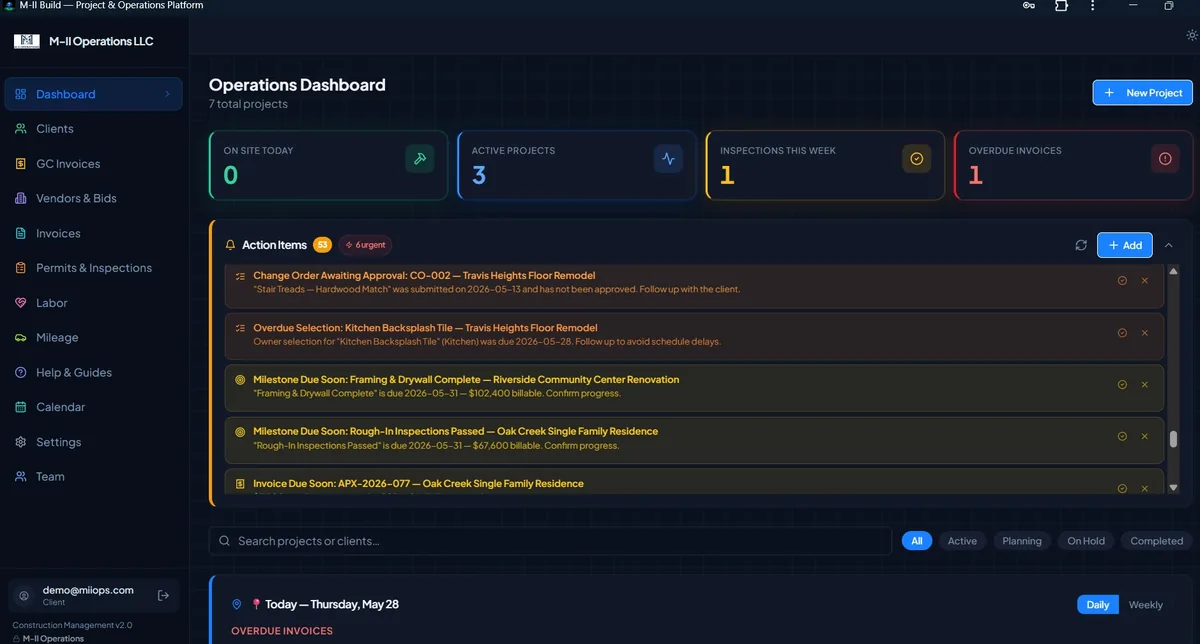Dismiss the Framing & Drywall milestone item
1200x644 pixels.
click(1145, 385)
